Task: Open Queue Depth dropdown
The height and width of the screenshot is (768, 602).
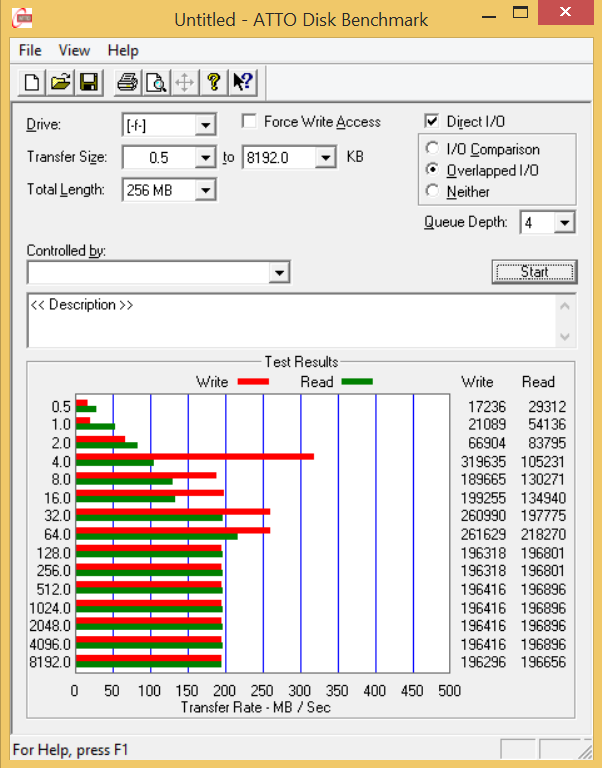Action: [564, 223]
